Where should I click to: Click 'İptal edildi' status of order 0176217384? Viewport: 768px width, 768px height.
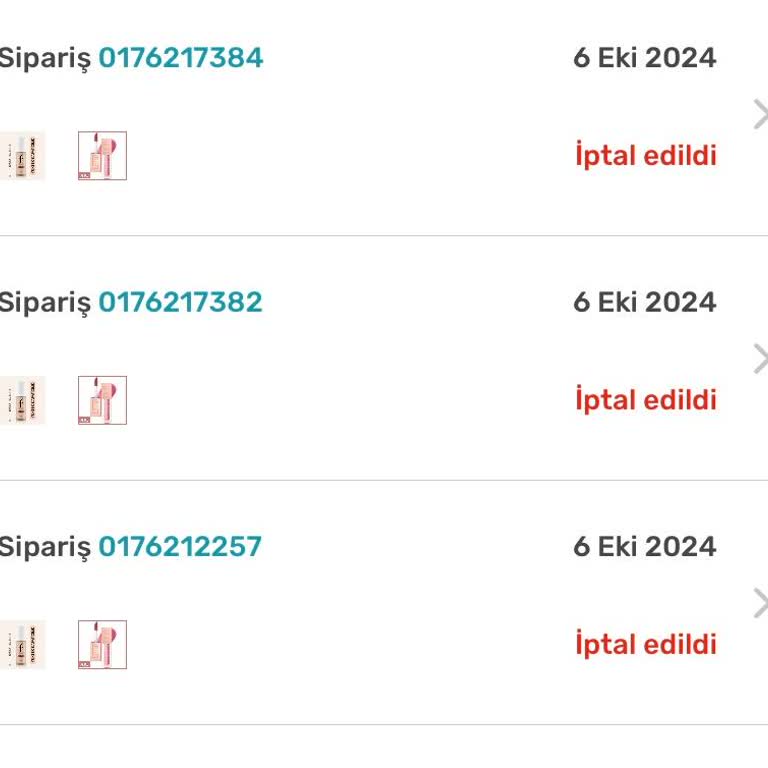(x=646, y=155)
